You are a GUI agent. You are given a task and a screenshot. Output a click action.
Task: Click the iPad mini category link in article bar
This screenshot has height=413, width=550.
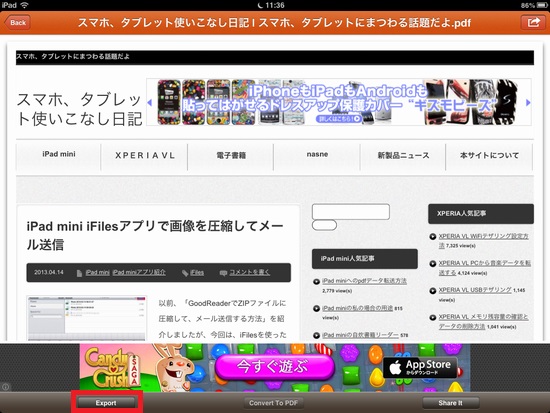[98, 272]
